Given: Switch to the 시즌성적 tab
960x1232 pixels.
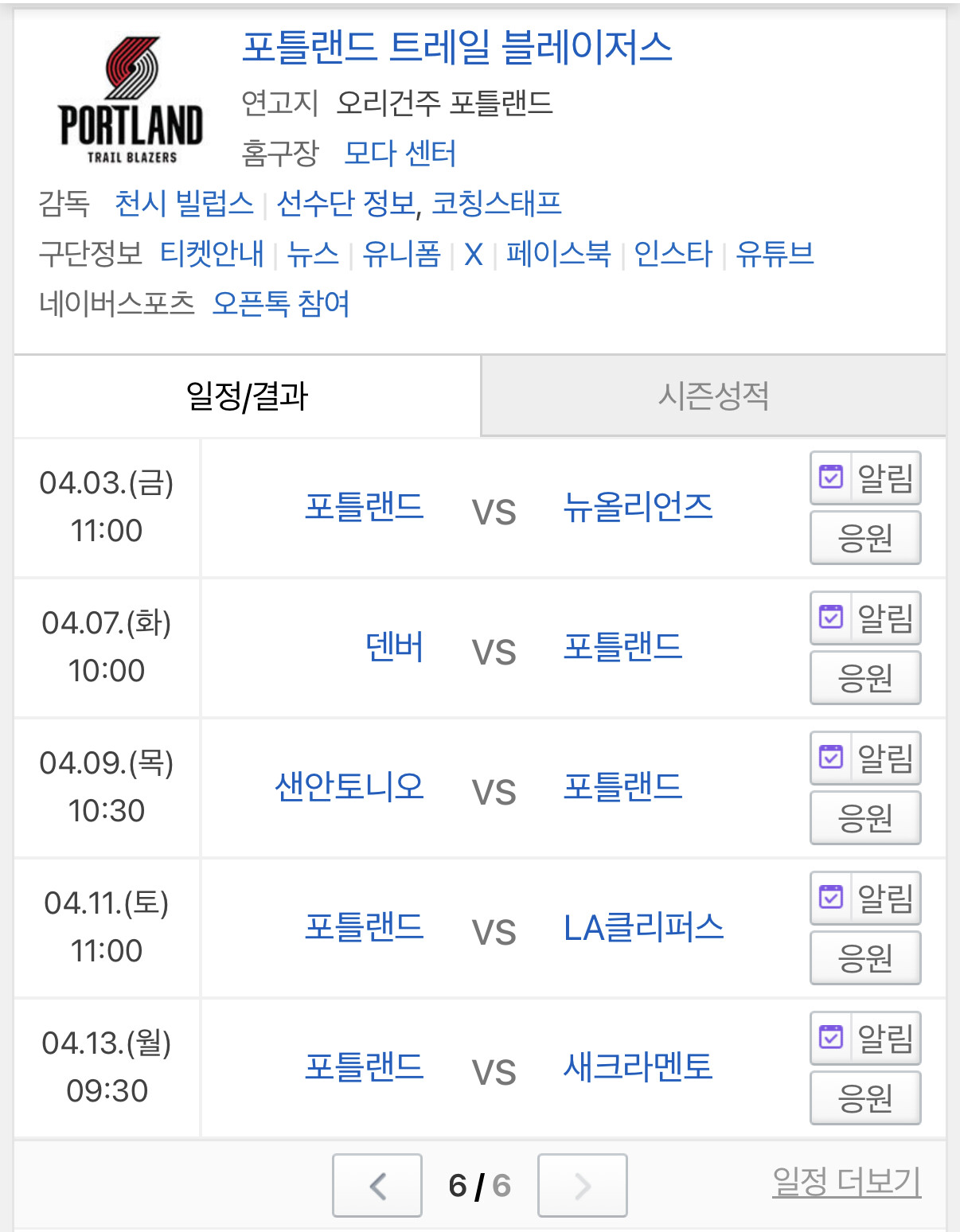Looking at the screenshot, I should 713,396.
